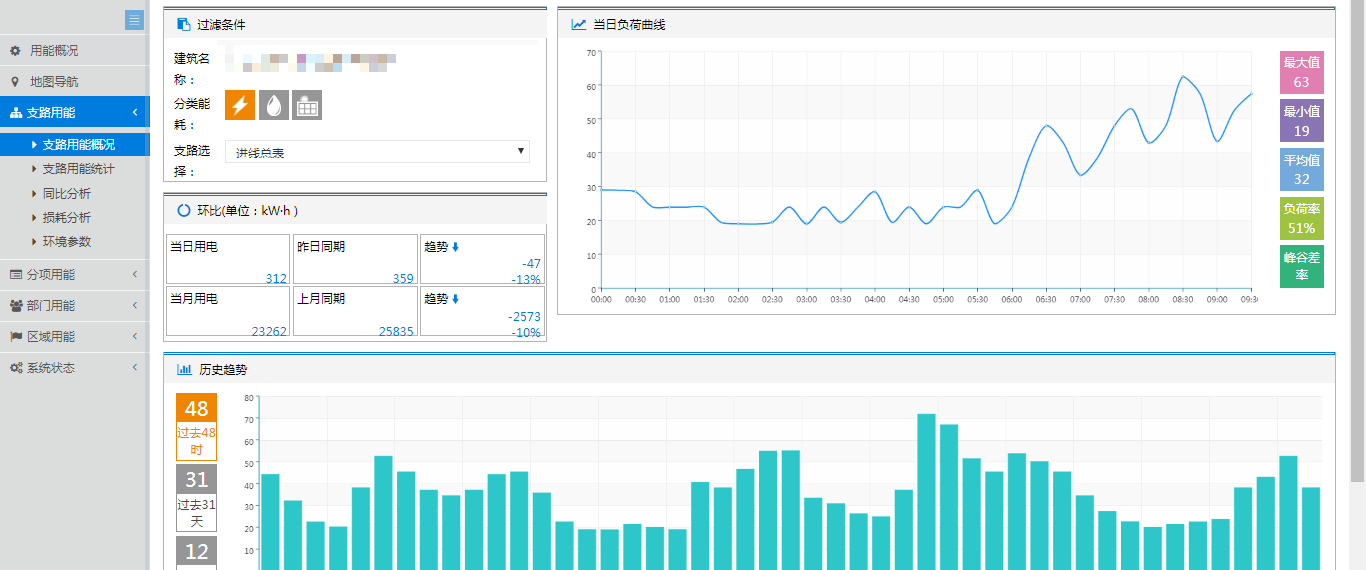Click chevron arrow on 部门用能 row
The height and width of the screenshot is (570, 1366).
pos(135,305)
